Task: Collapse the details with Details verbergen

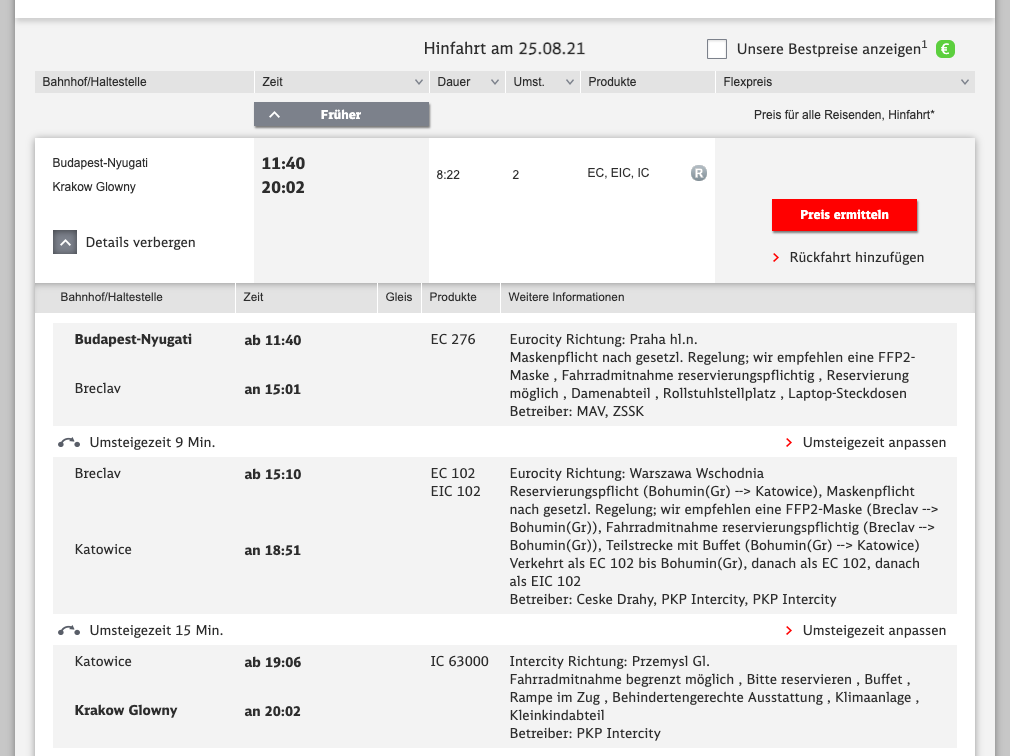Action: [x=140, y=242]
